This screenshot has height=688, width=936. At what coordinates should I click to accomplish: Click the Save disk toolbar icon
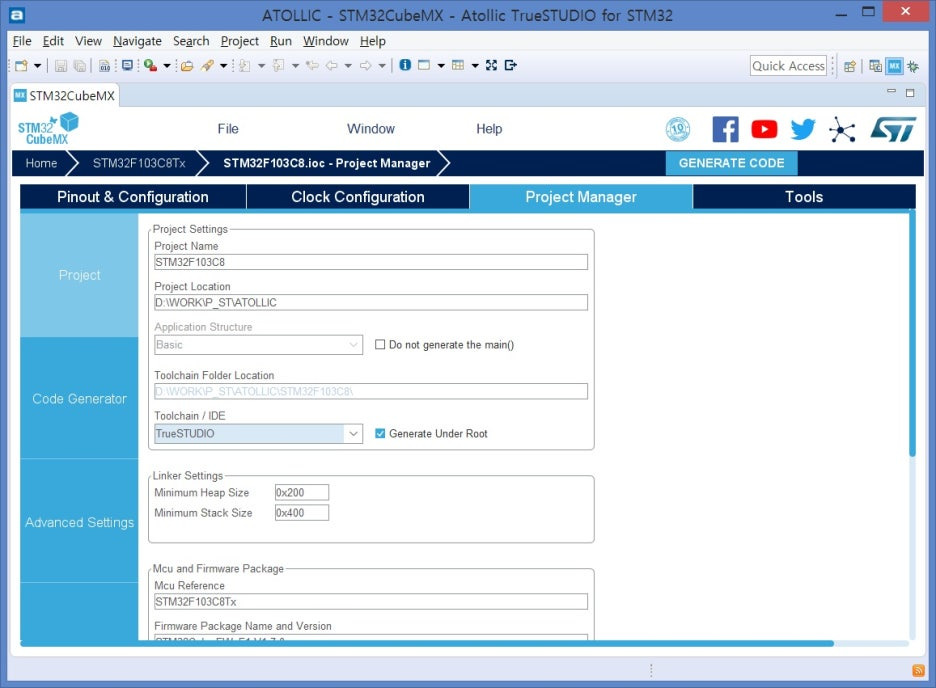[61, 66]
